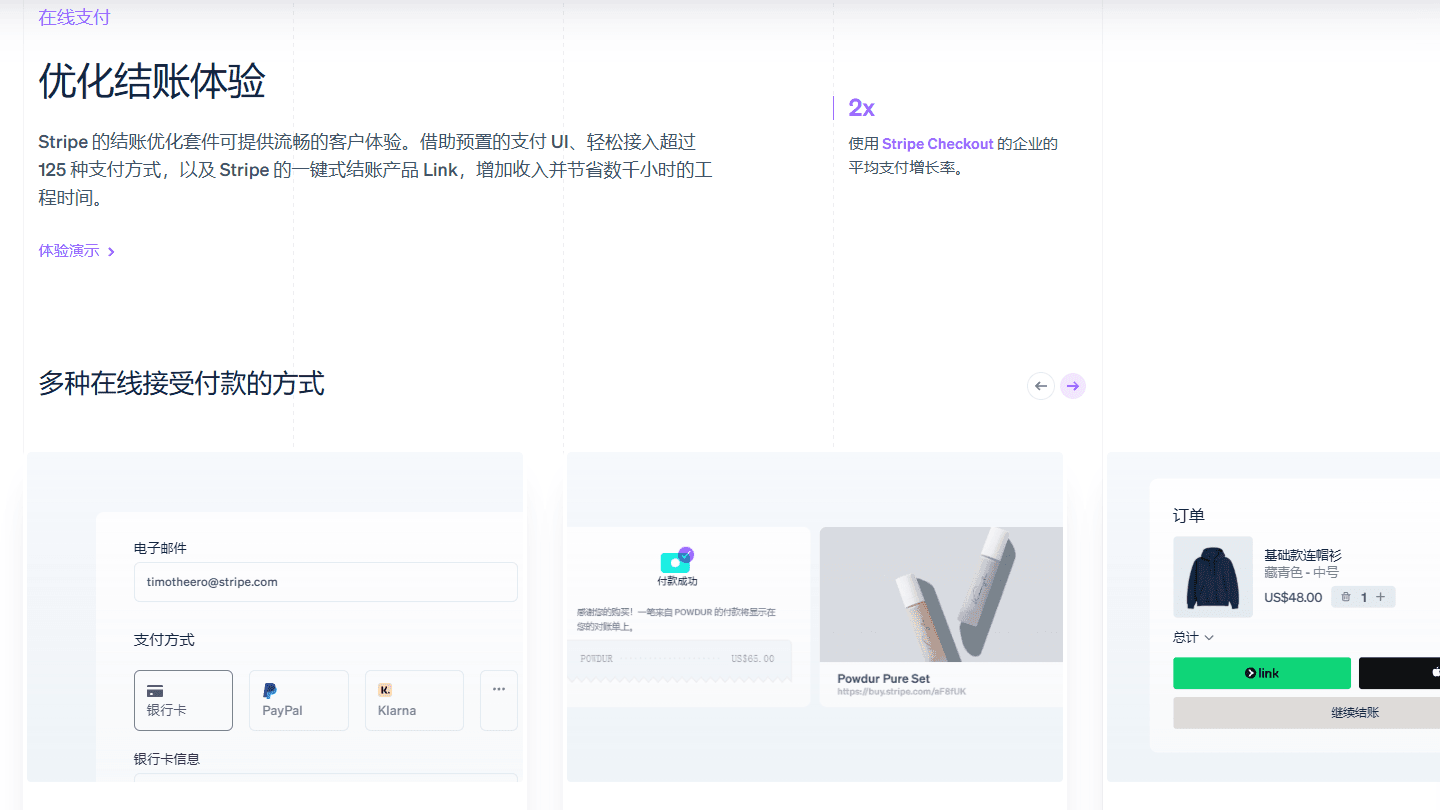The width and height of the screenshot is (1440, 810).
Task: Click the 2x statistic text
Action: tap(861, 108)
